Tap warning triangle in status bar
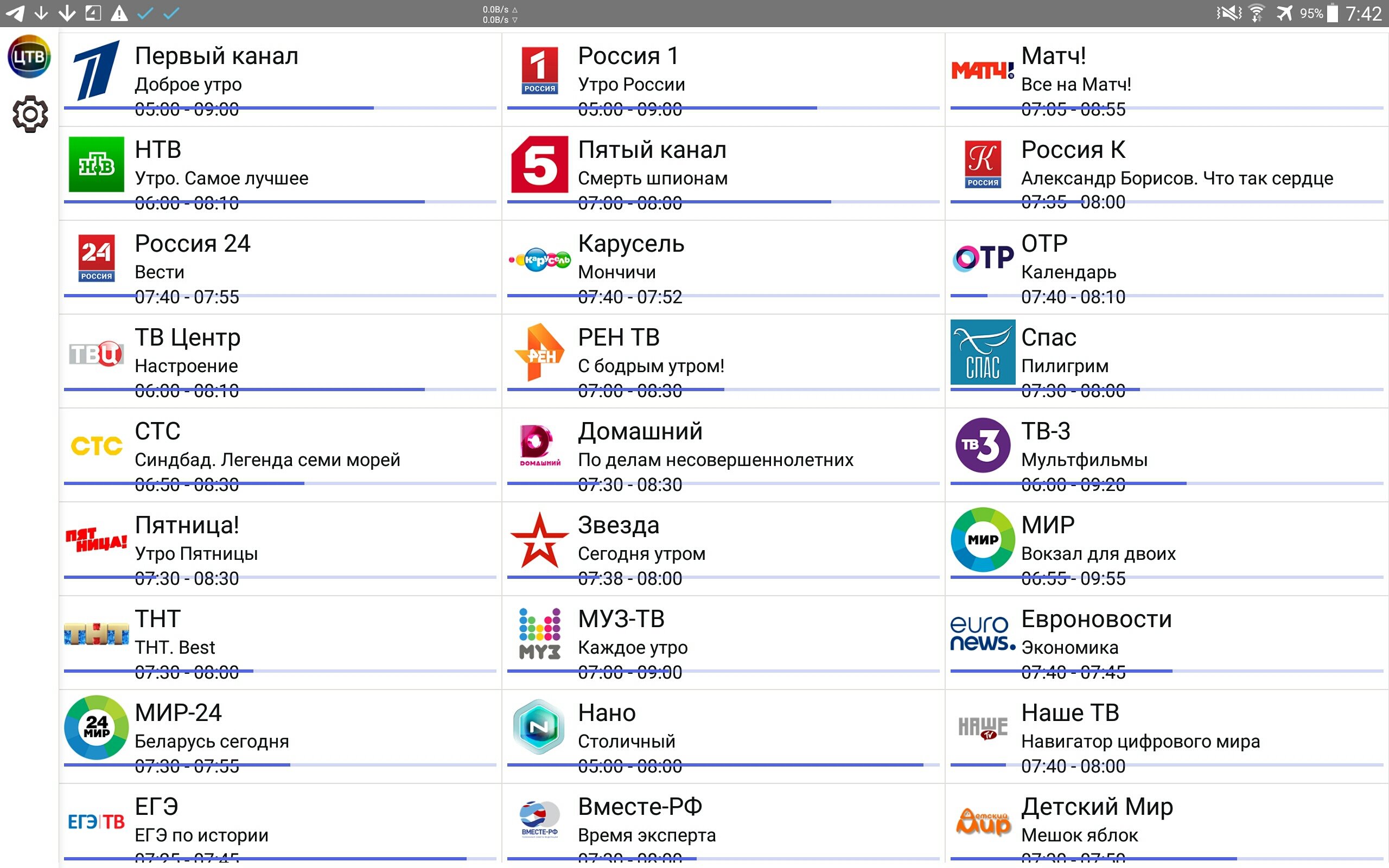1389x868 pixels. point(119,12)
